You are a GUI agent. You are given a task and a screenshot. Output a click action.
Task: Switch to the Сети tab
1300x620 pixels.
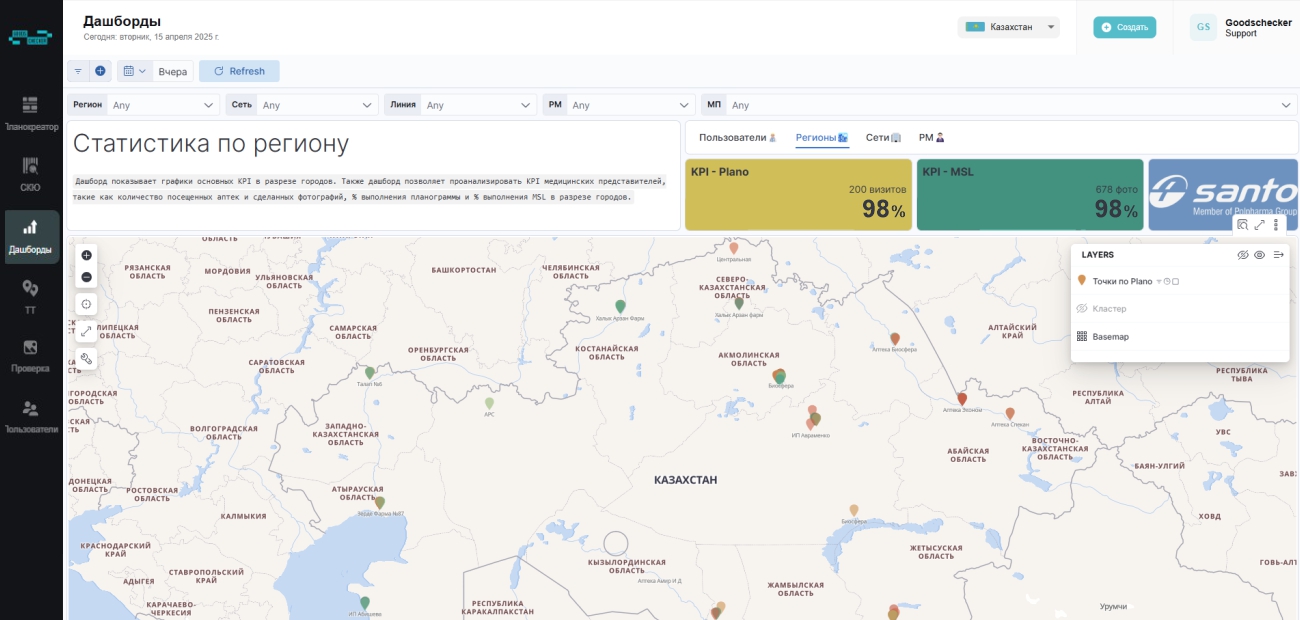[x=882, y=137]
